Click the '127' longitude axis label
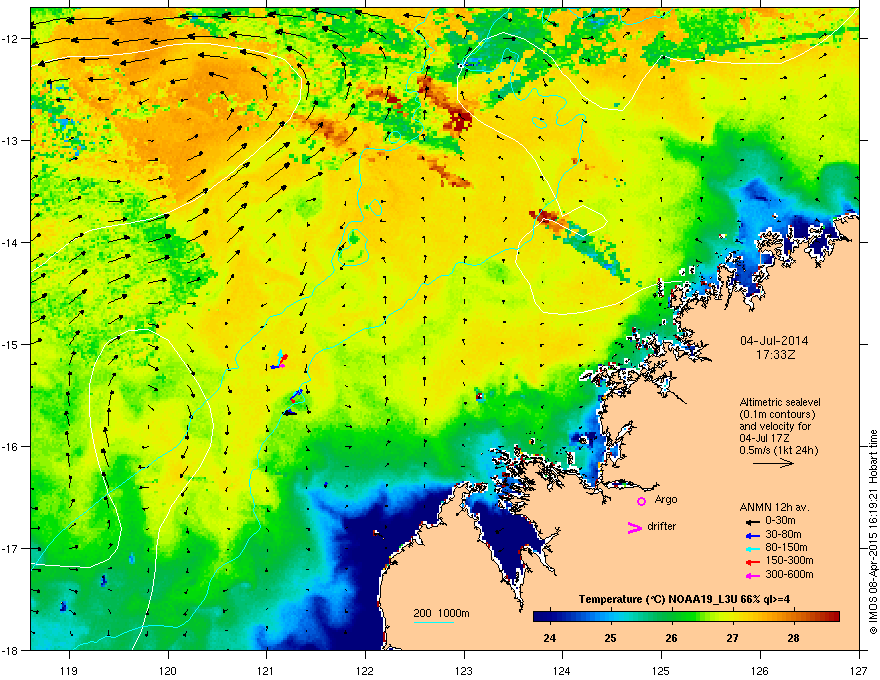The height and width of the screenshot is (680, 880). tap(859, 670)
